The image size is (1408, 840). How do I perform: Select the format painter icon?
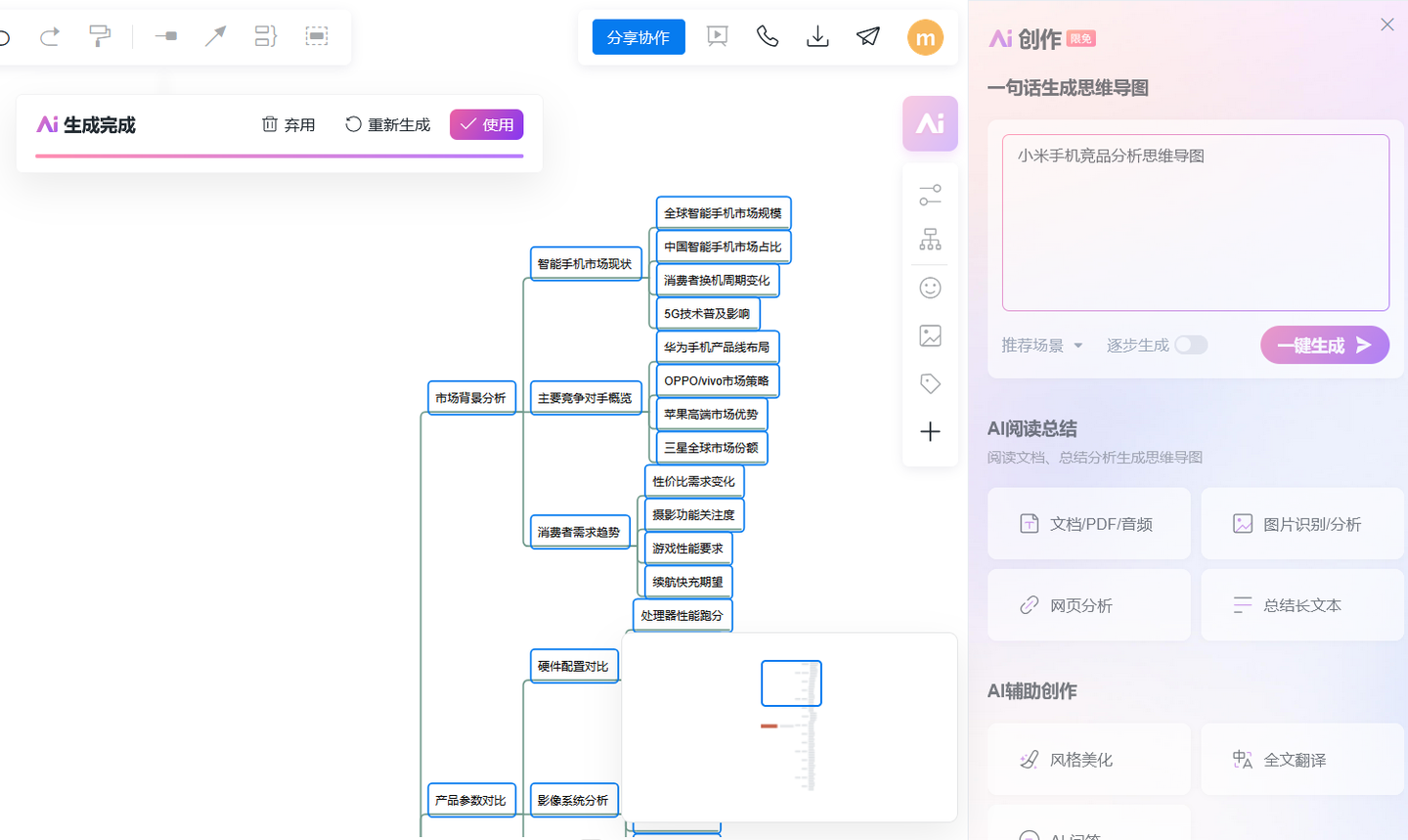click(x=100, y=37)
